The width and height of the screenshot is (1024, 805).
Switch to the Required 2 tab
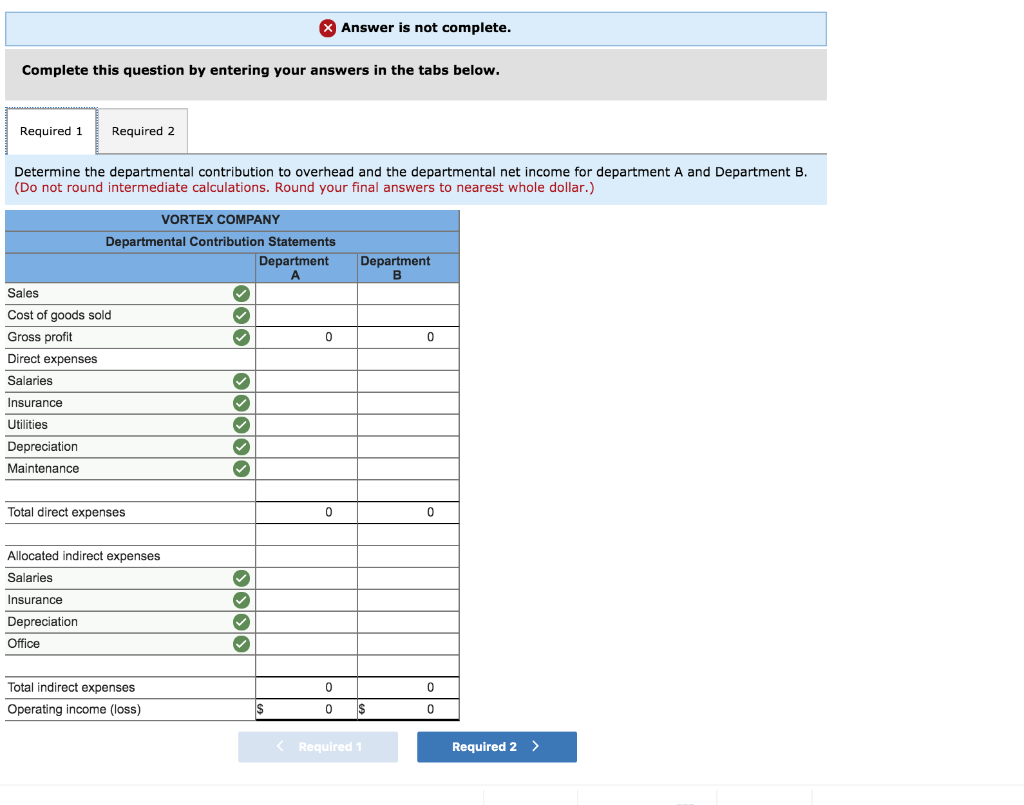click(x=142, y=131)
